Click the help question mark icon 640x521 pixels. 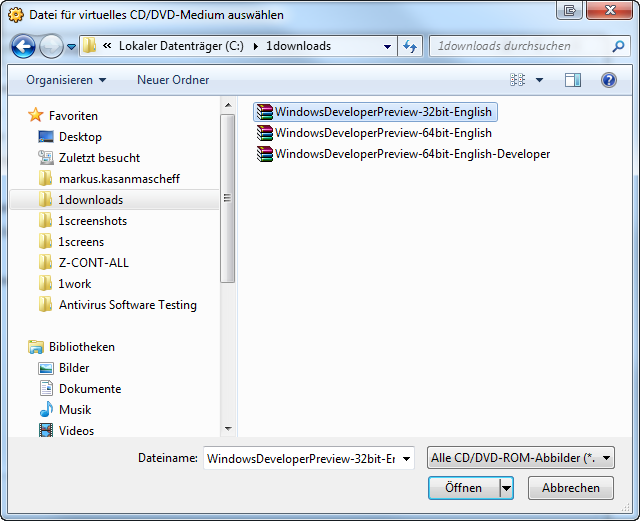608,80
